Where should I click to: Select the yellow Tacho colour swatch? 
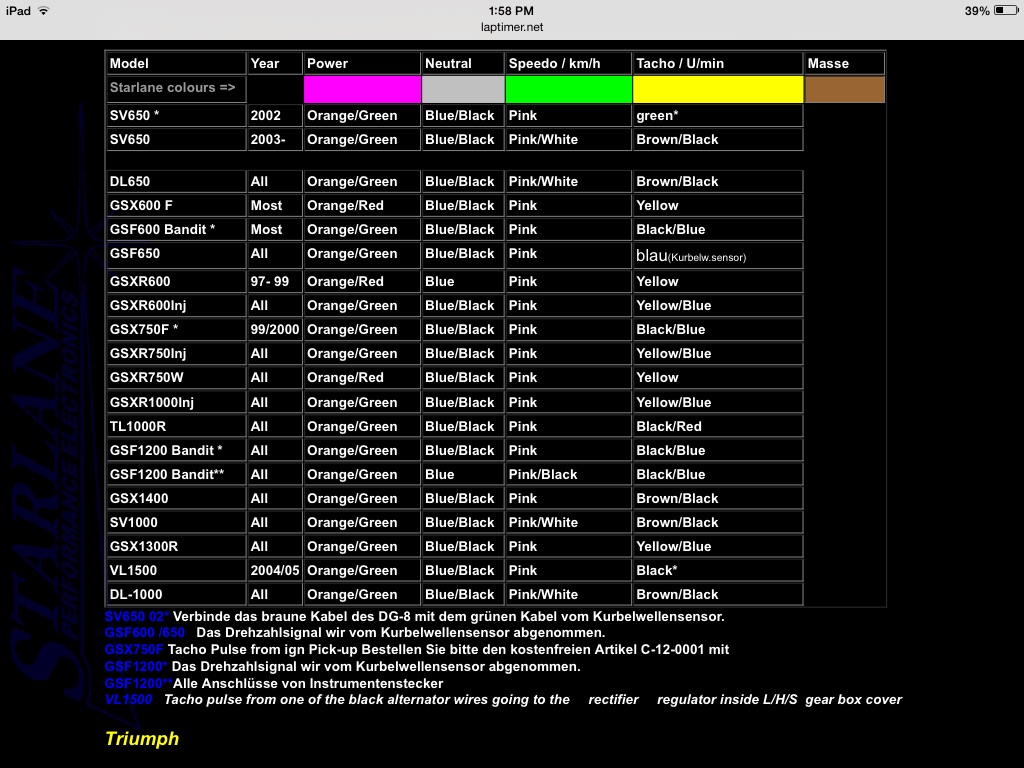point(718,89)
